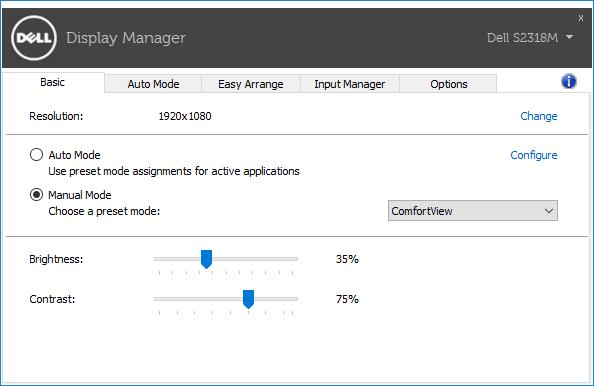Click the blue info icon
The height and width of the screenshot is (386, 594).
click(569, 81)
